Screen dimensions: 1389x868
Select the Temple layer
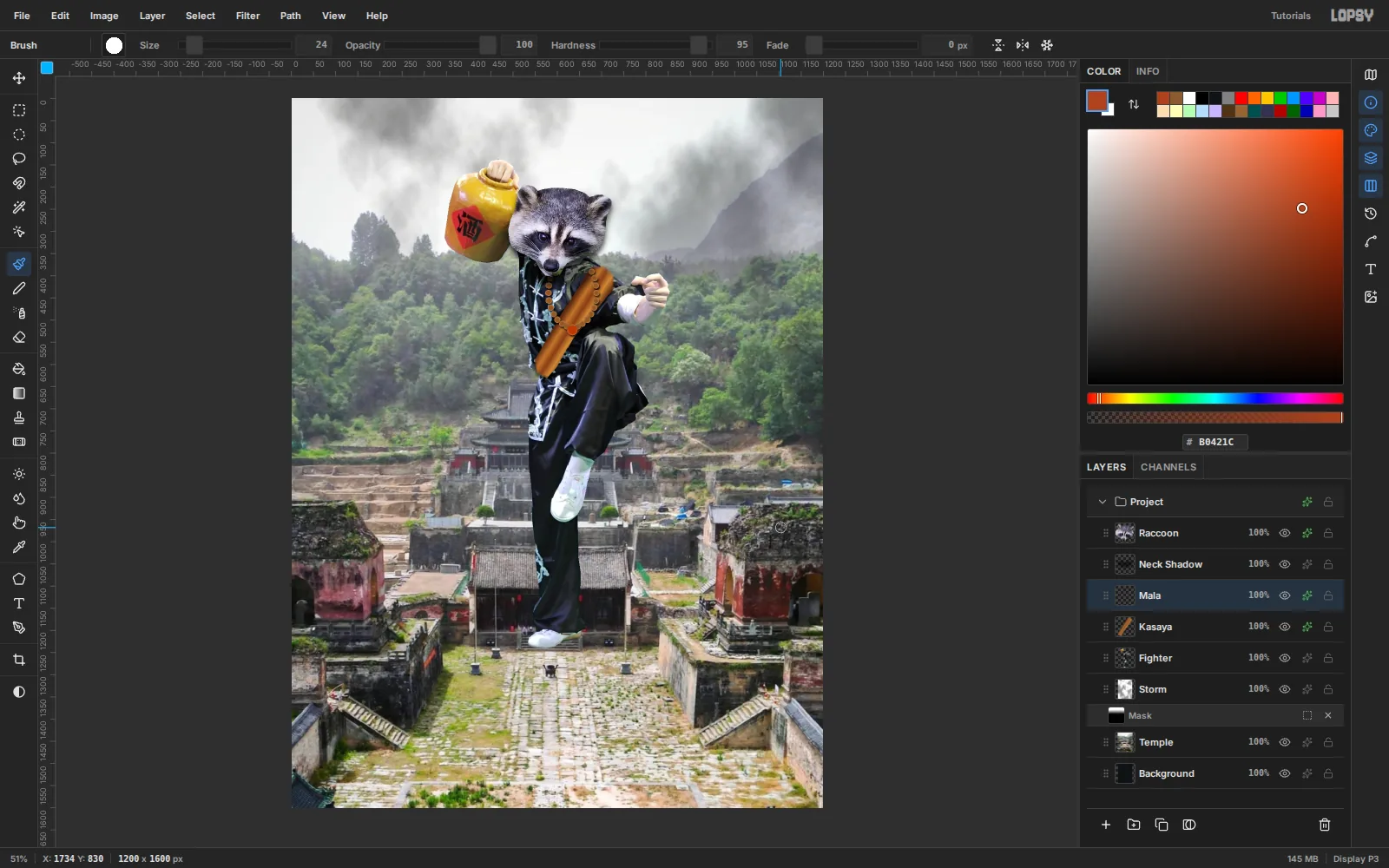coord(1215,742)
